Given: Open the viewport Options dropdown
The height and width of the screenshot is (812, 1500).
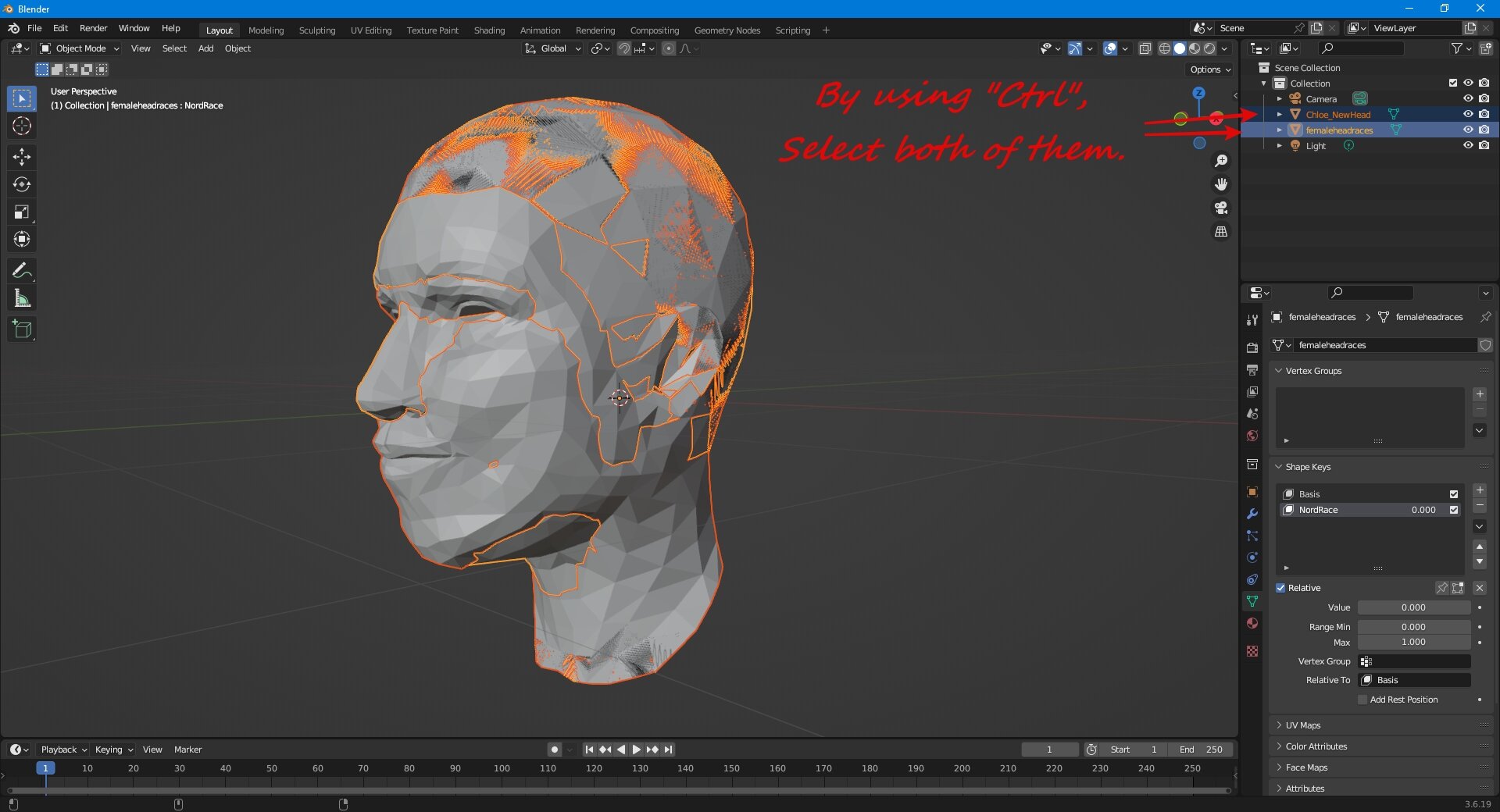Looking at the screenshot, I should [1210, 69].
